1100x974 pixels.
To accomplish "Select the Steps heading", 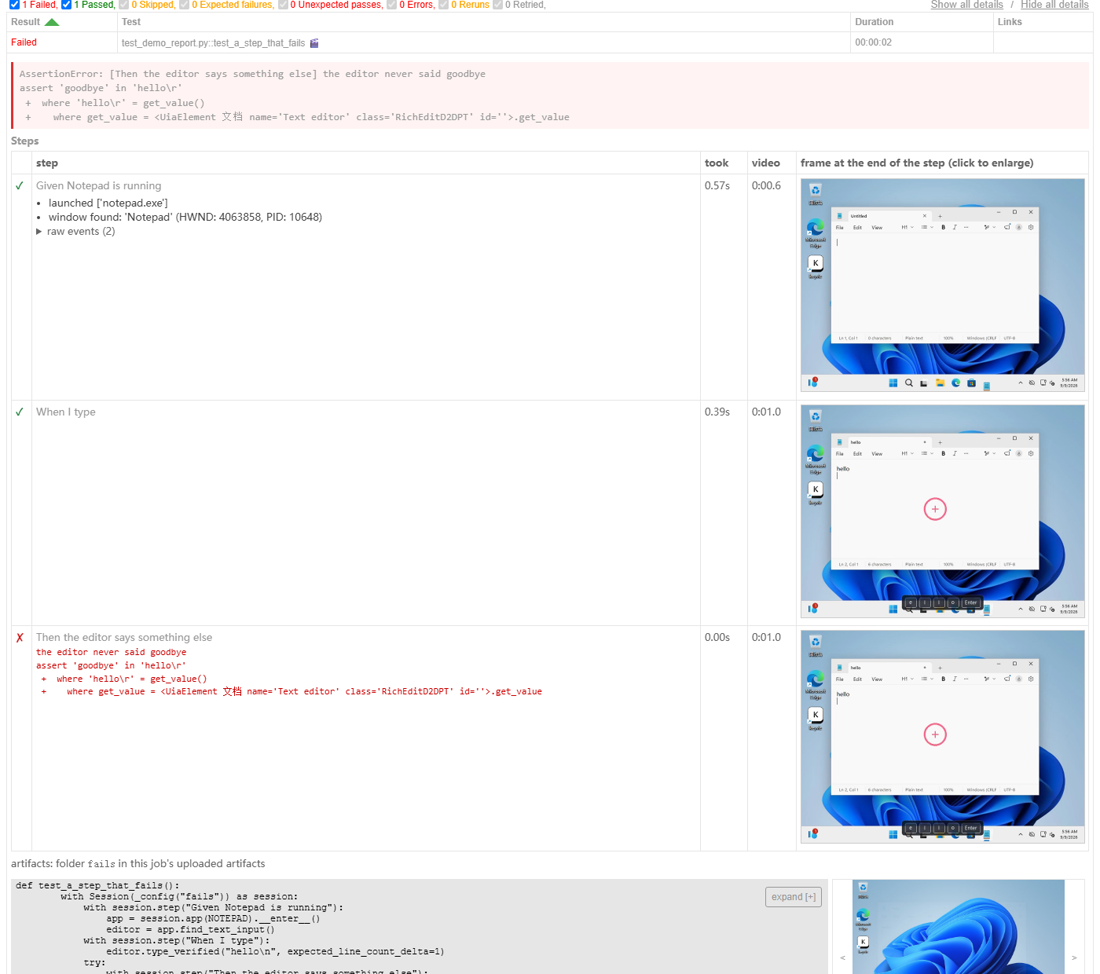I will pos(25,141).
